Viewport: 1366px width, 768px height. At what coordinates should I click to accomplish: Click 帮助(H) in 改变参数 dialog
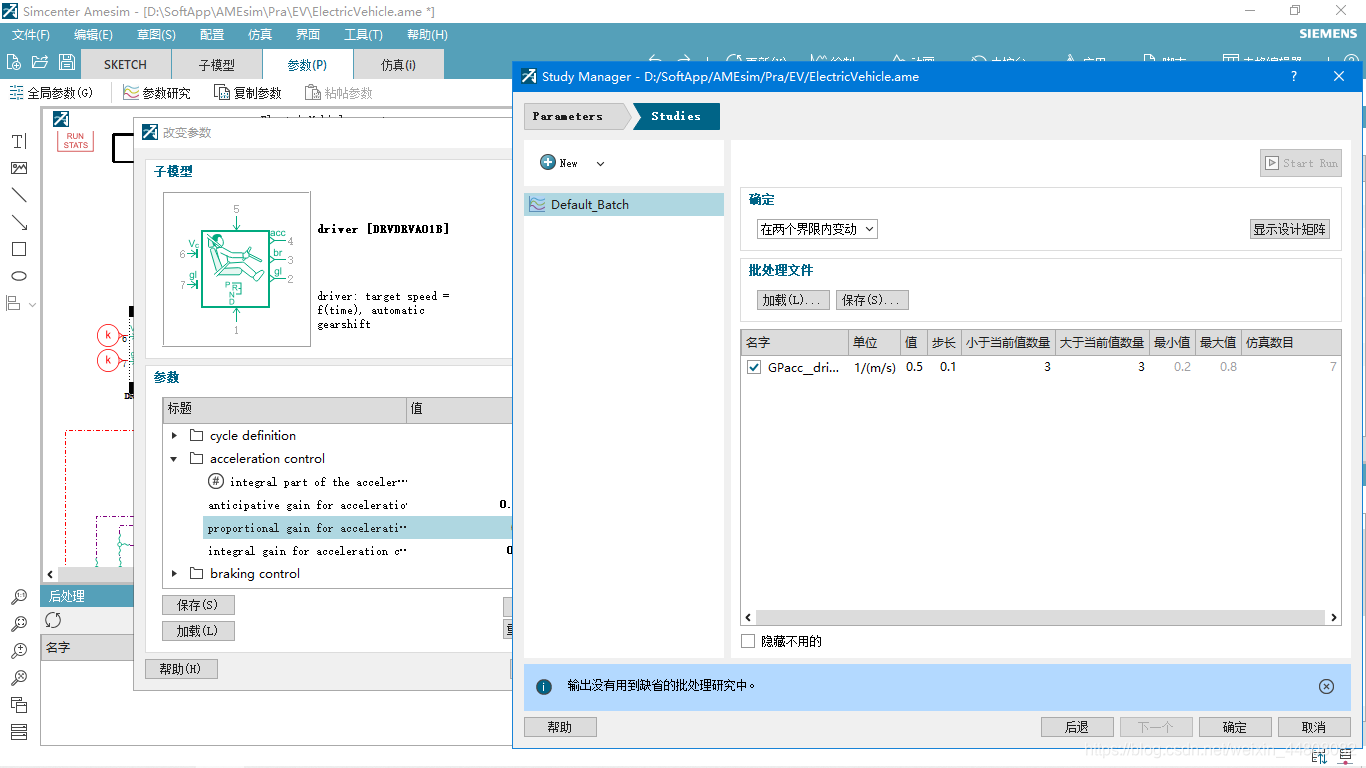pos(181,669)
